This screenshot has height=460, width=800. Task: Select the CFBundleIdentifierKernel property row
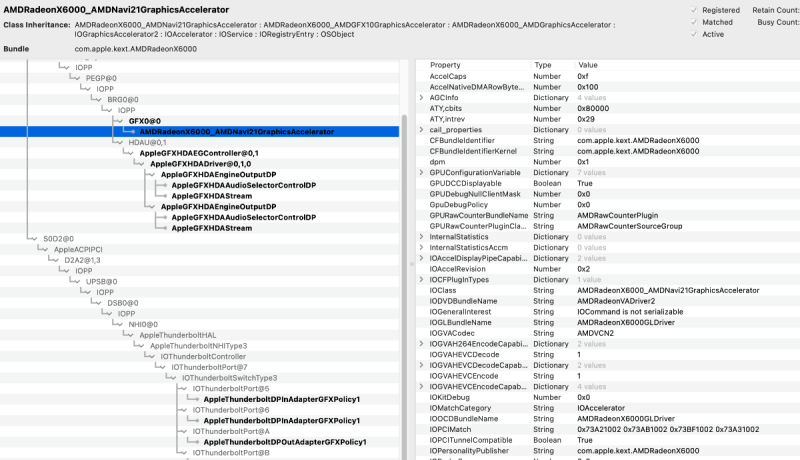(x=608, y=151)
